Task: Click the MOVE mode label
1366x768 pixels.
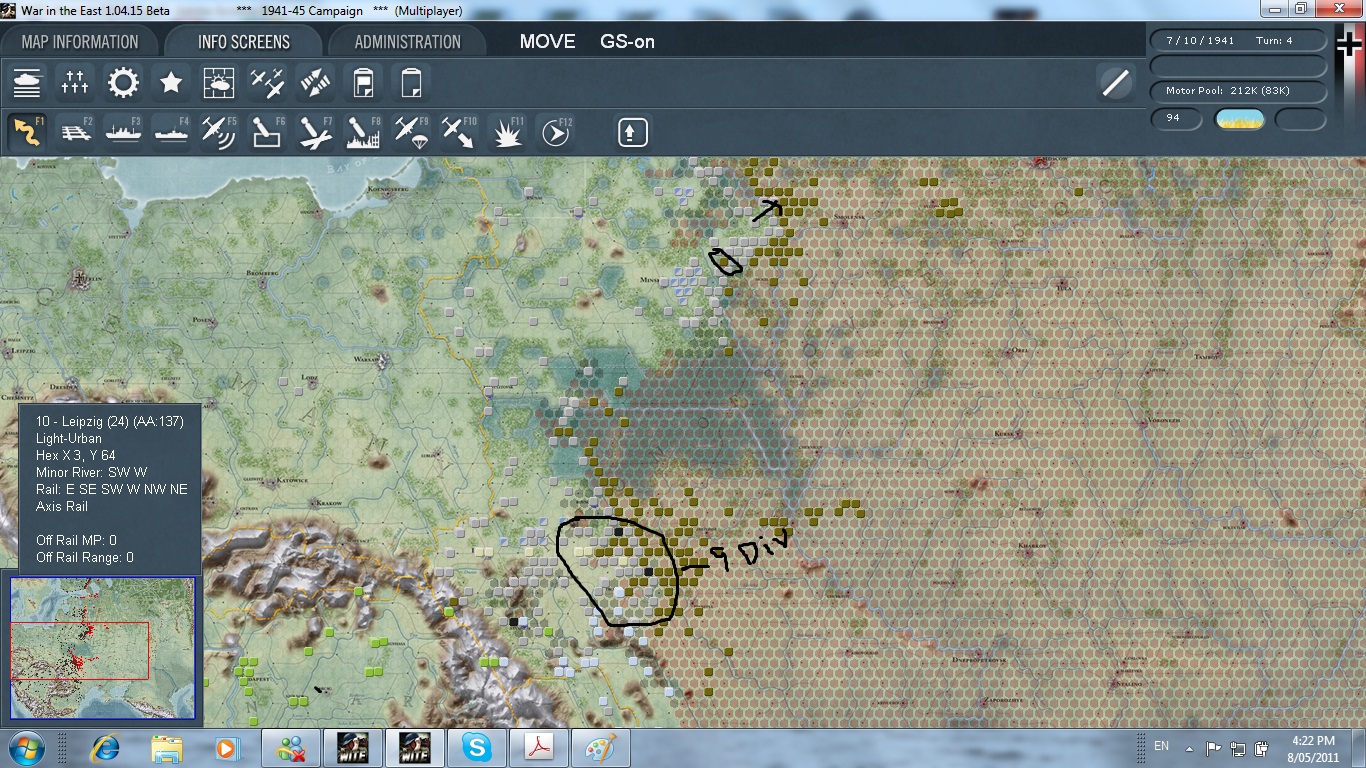Action: [548, 42]
